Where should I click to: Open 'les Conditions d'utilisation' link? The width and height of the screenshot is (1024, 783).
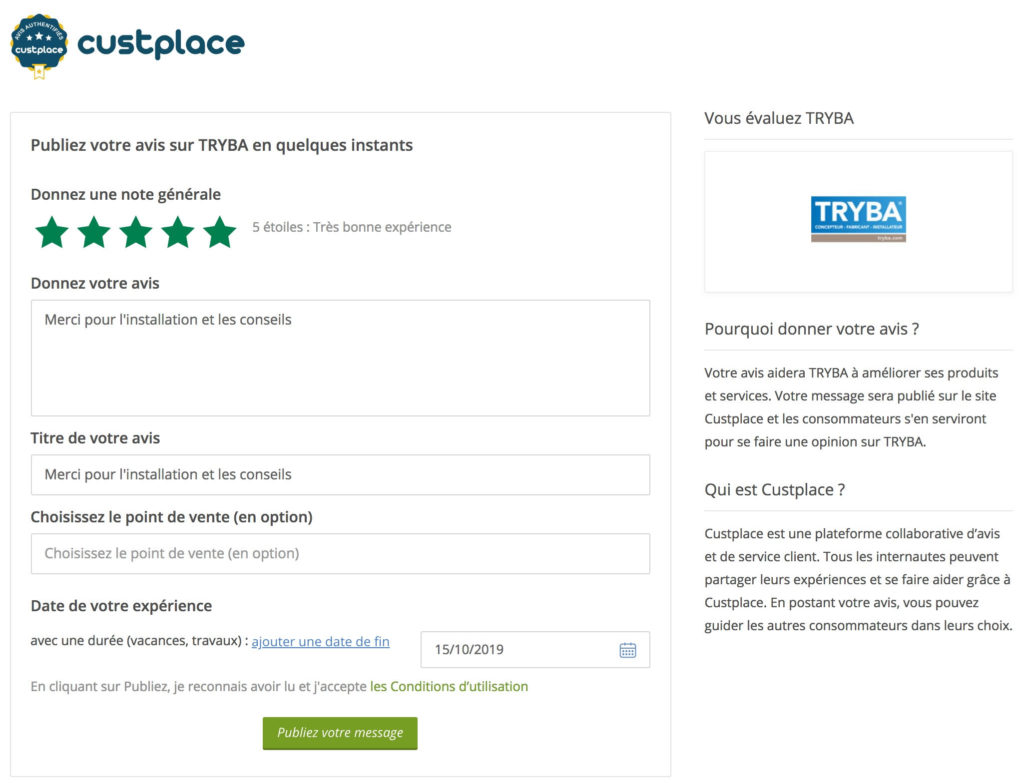pyautogui.click(x=449, y=686)
